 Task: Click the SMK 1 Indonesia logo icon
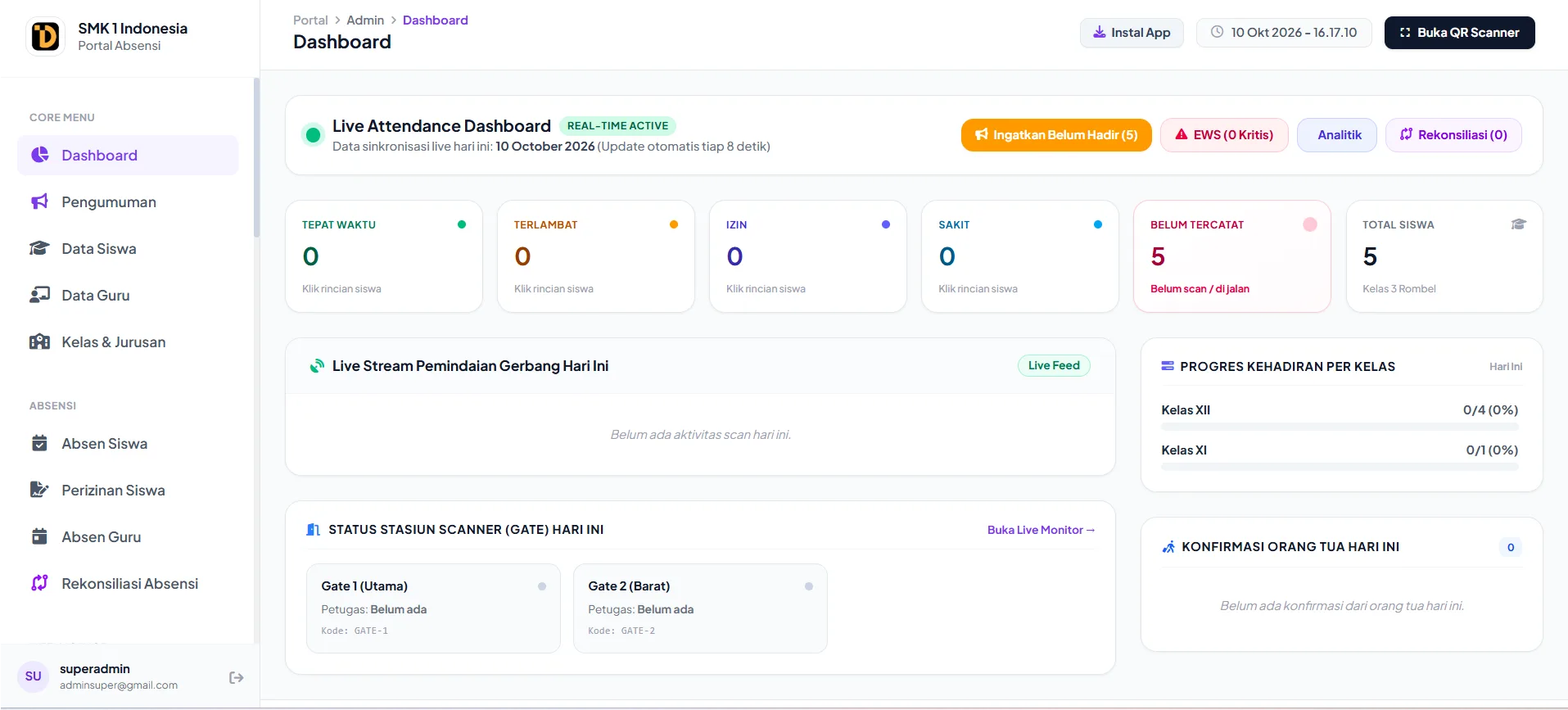pos(45,36)
